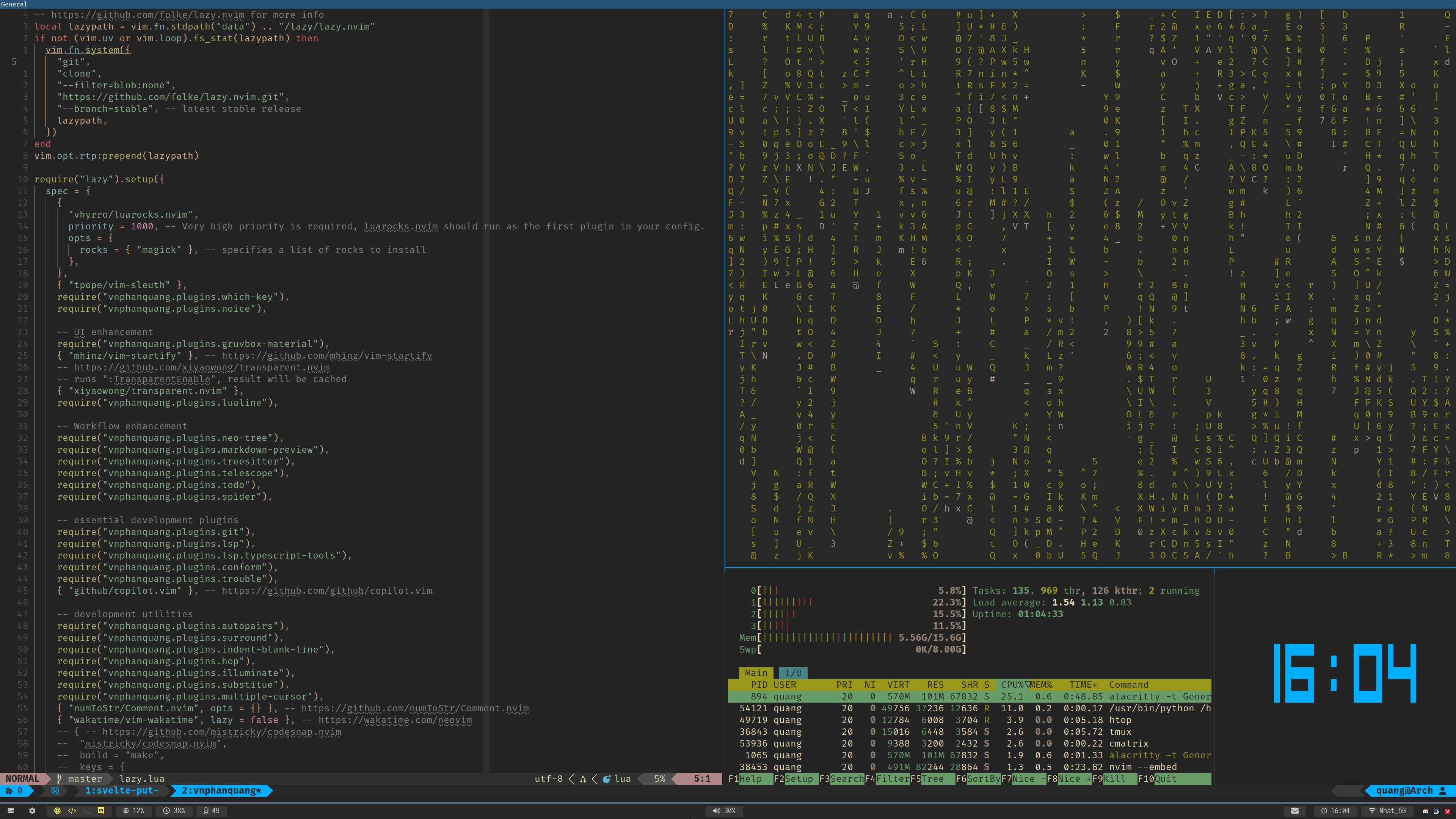
Task: Click the overlapping-windows tray icon
Action: click(1436, 811)
